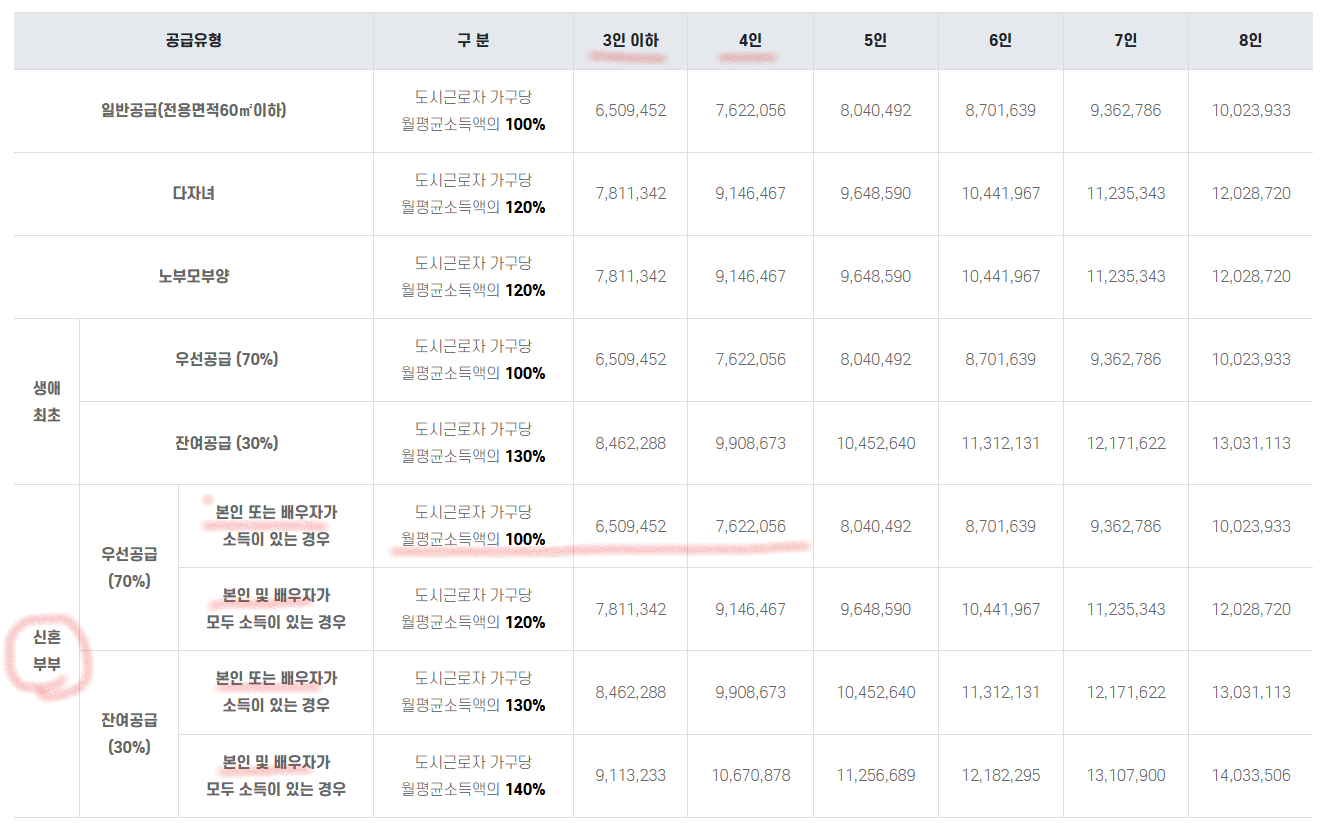Image resolution: width=1327 pixels, height=827 pixels.
Task: Click the value 6,509,452 in the top row
Action: [629, 110]
